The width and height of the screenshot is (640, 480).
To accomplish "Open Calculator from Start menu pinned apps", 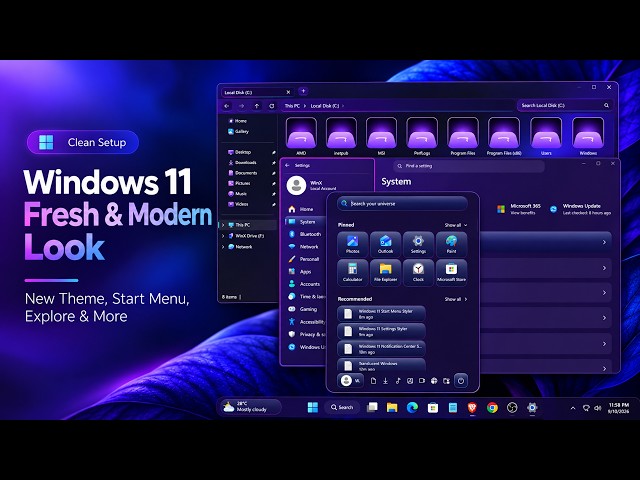I will tap(353, 272).
